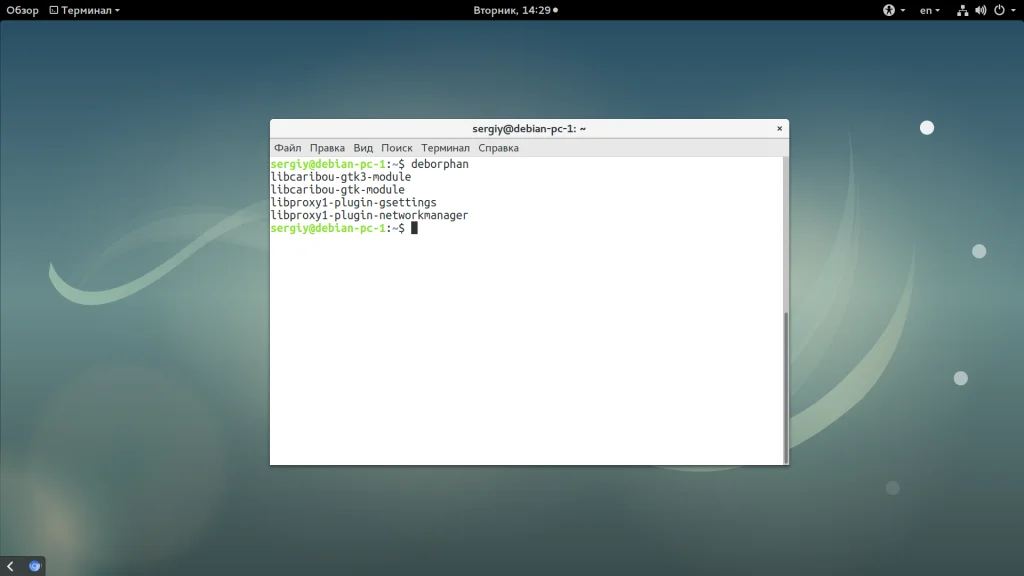The width and height of the screenshot is (1024, 576).
Task: Click the blue tray app icon
Action: click(x=34, y=566)
